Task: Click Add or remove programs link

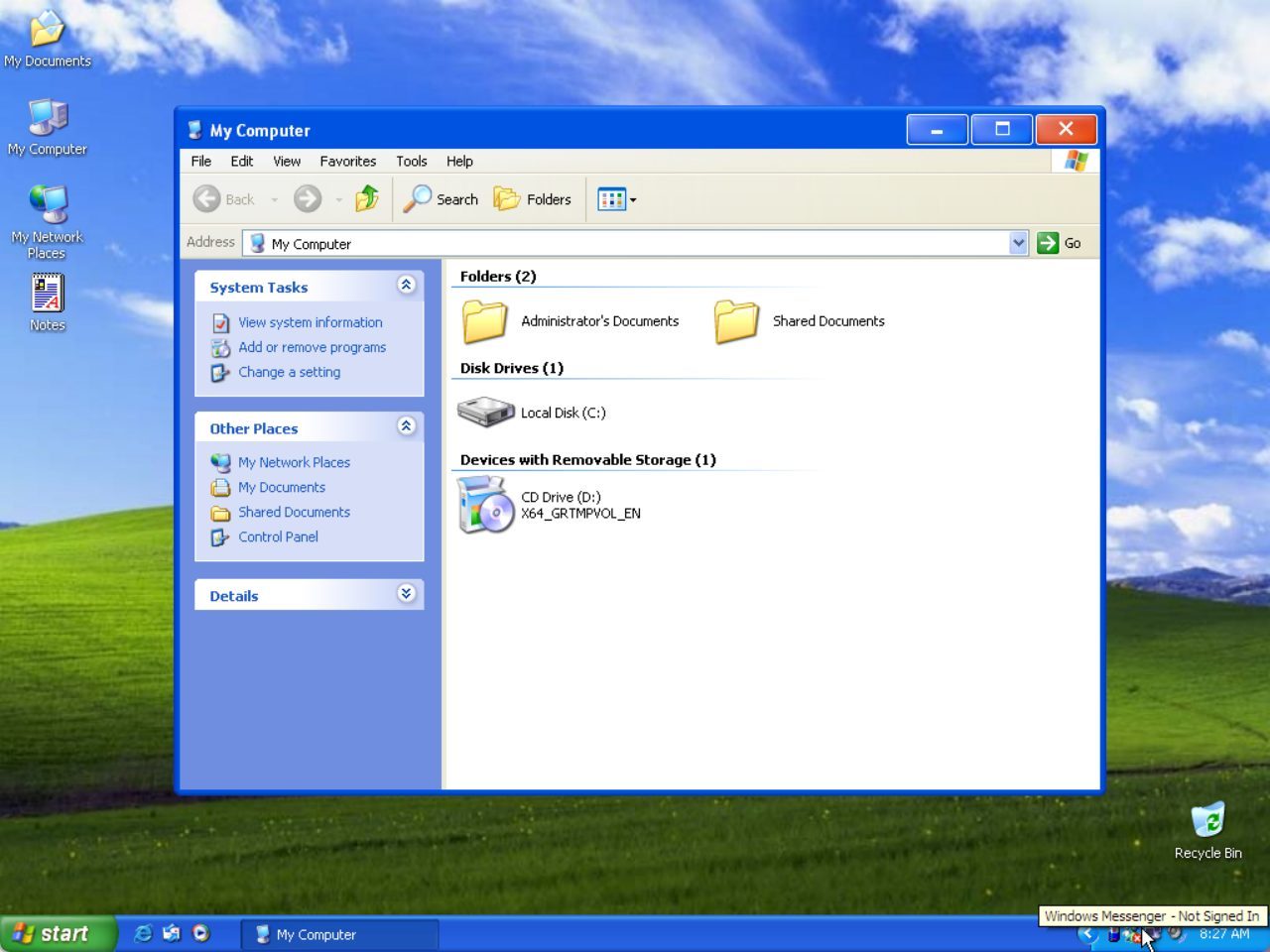Action: tap(313, 347)
